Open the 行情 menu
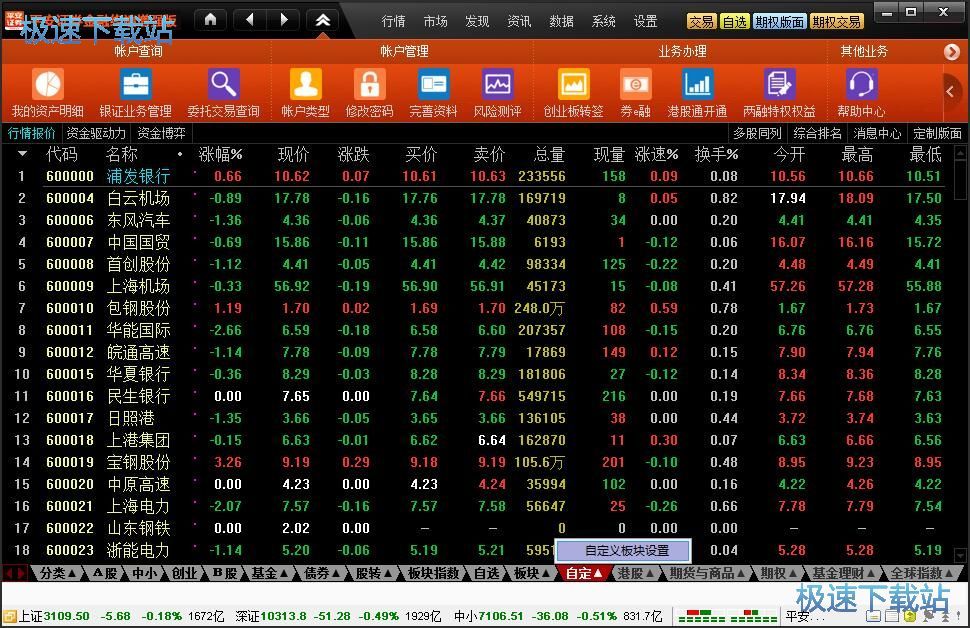This screenshot has height=628, width=970. tap(394, 21)
